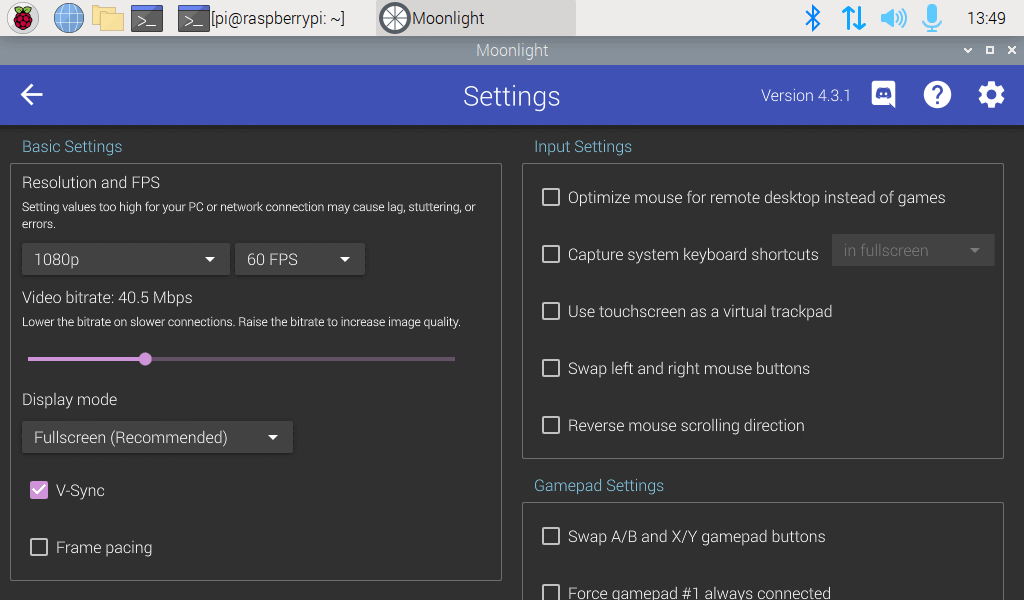Check Reverse mouse scrolling direction
This screenshot has width=1024, height=600.
pos(550,425)
